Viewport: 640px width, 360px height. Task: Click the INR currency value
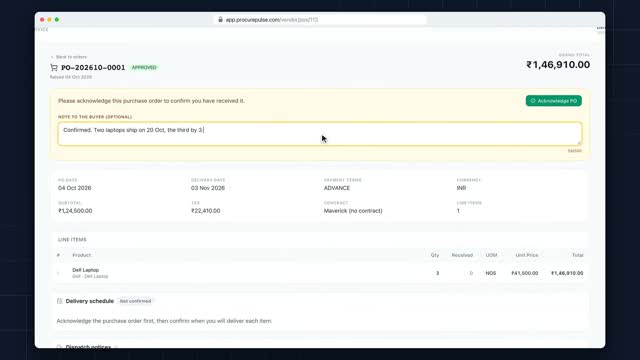[x=461, y=188]
